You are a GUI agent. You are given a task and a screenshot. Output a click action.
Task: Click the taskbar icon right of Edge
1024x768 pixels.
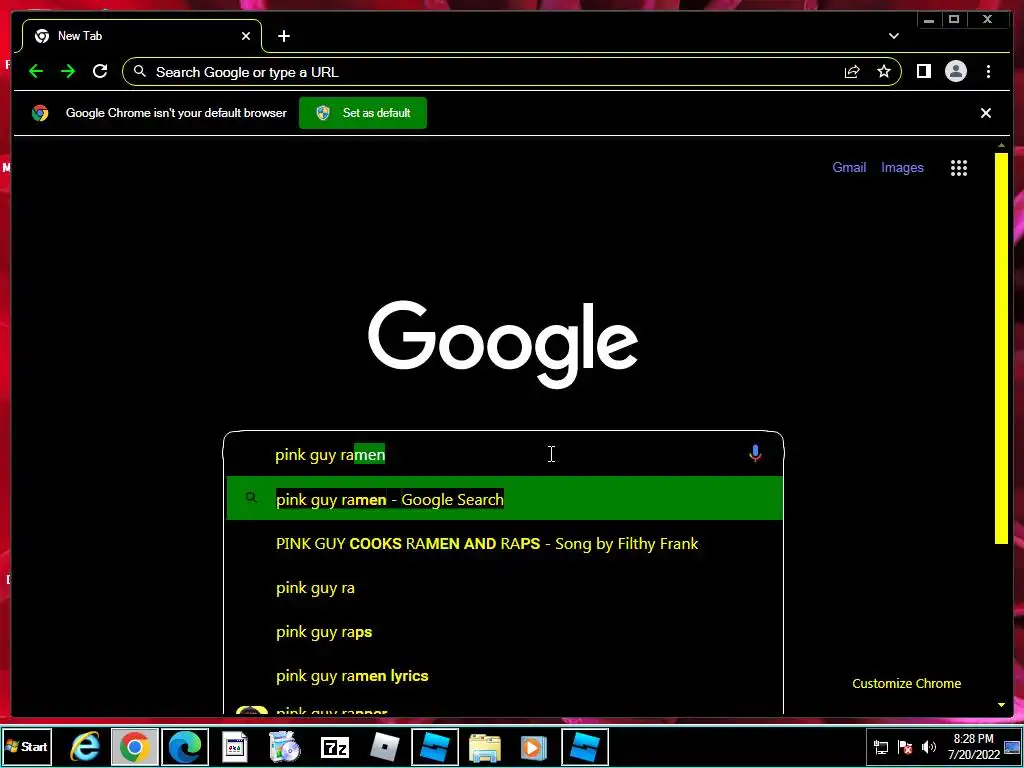234,747
